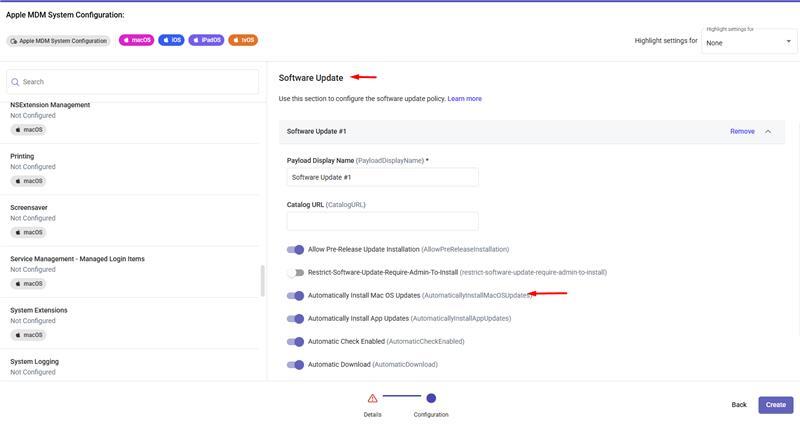Open the Learn more link

(464, 99)
